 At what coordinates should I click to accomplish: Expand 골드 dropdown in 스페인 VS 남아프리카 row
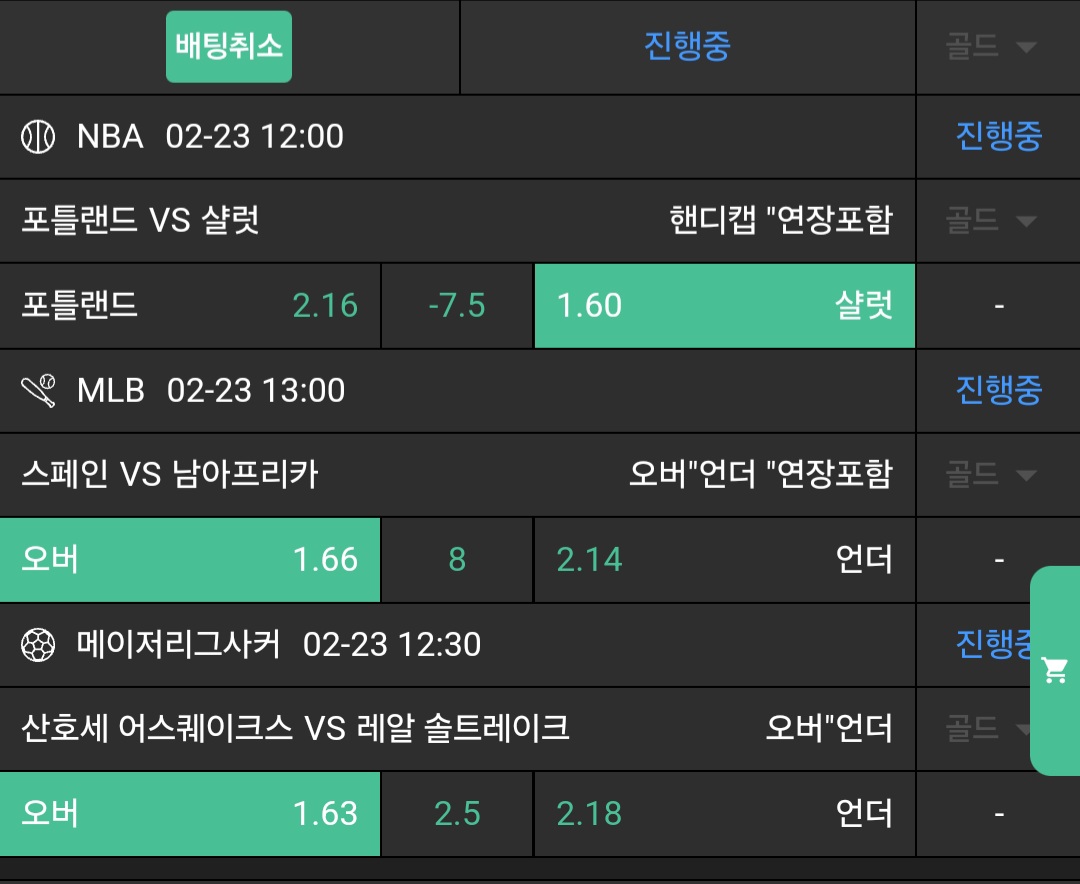pos(990,475)
